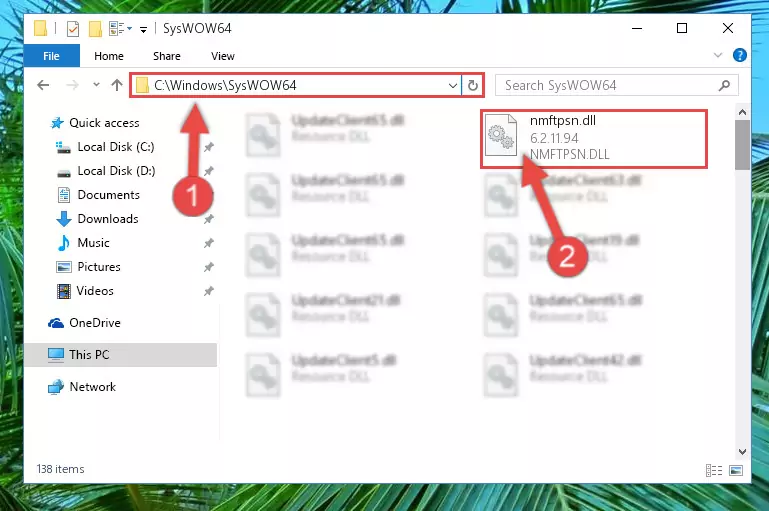Switch to the Home ribbon tab
This screenshot has height=511, width=769.
pyautogui.click(x=109, y=56)
